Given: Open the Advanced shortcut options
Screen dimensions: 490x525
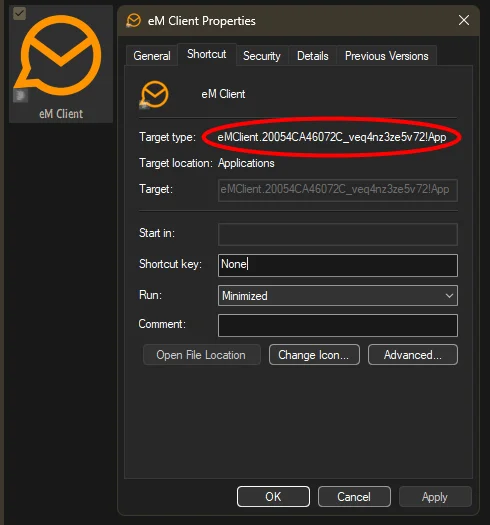Looking at the screenshot, I should click(413, 355).
